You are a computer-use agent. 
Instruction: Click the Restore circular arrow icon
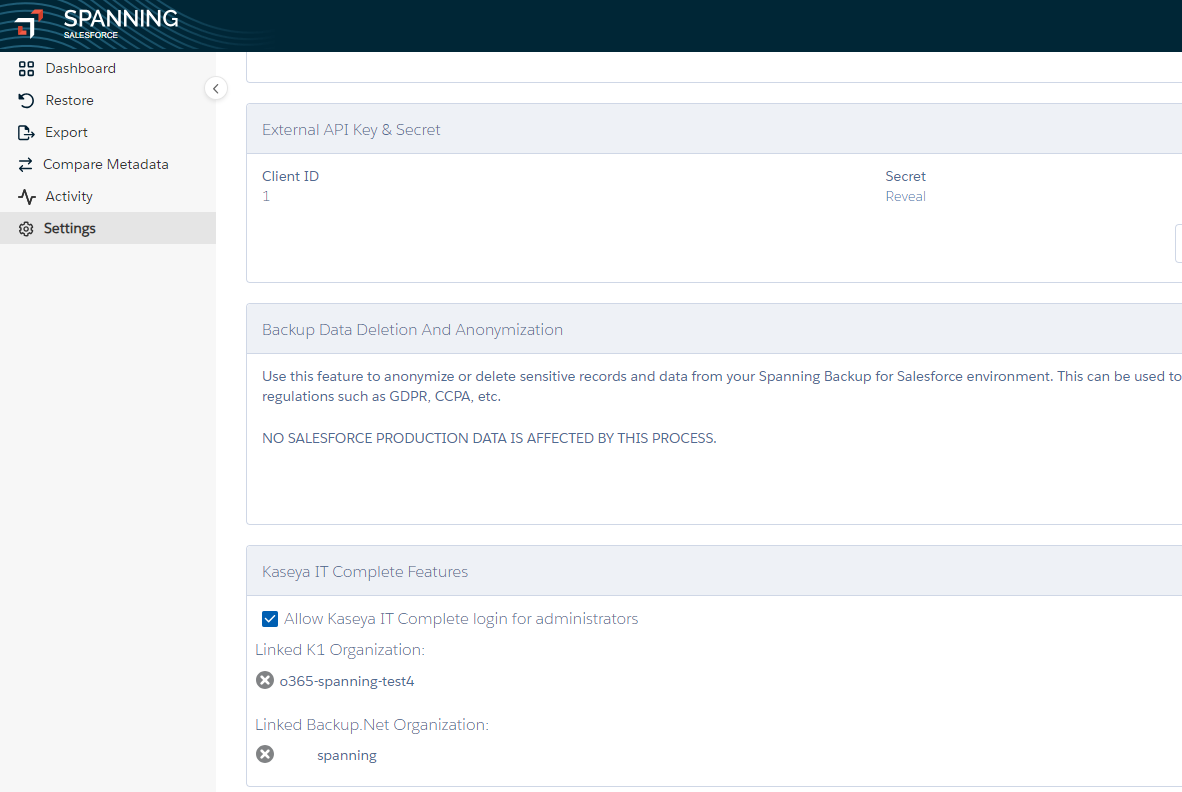point(26,100)
